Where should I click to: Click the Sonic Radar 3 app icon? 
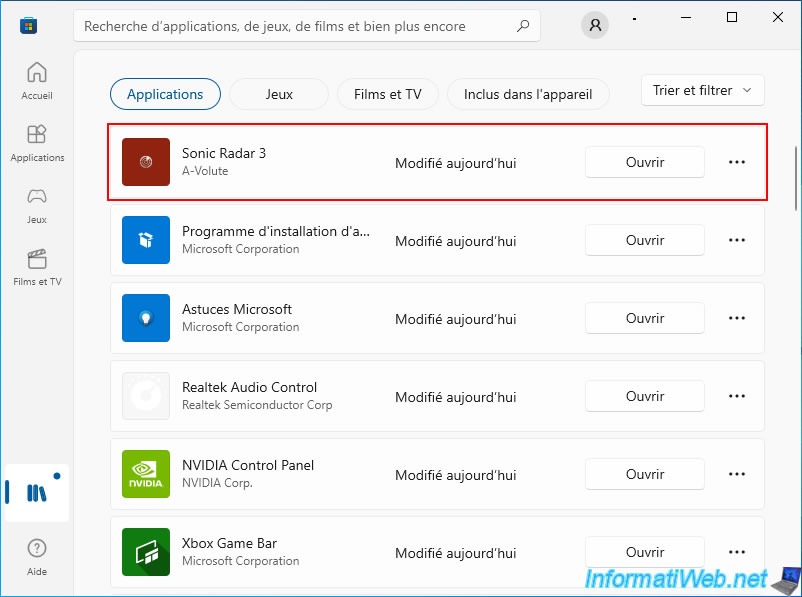[x=146, y=162]
